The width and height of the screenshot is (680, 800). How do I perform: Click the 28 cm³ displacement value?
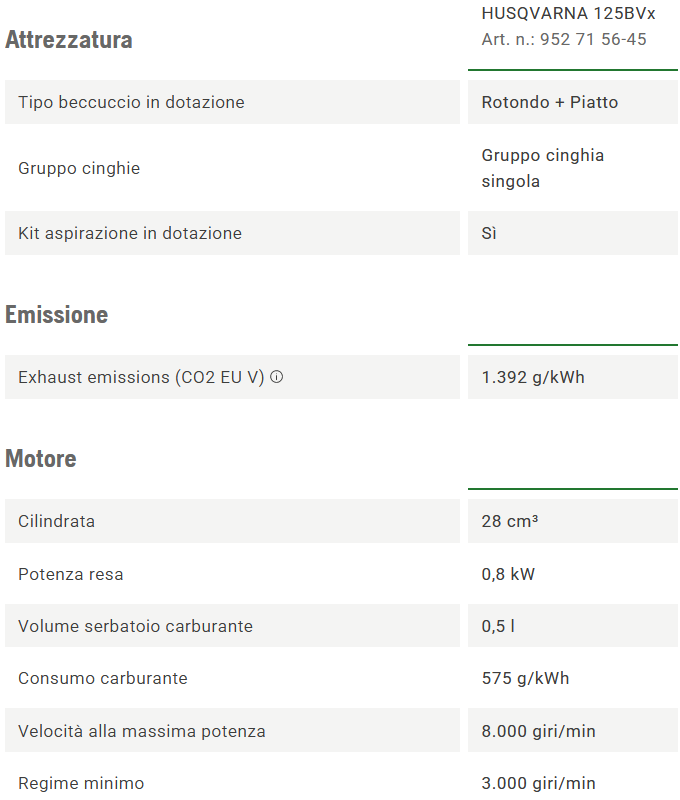coord(510,521)
